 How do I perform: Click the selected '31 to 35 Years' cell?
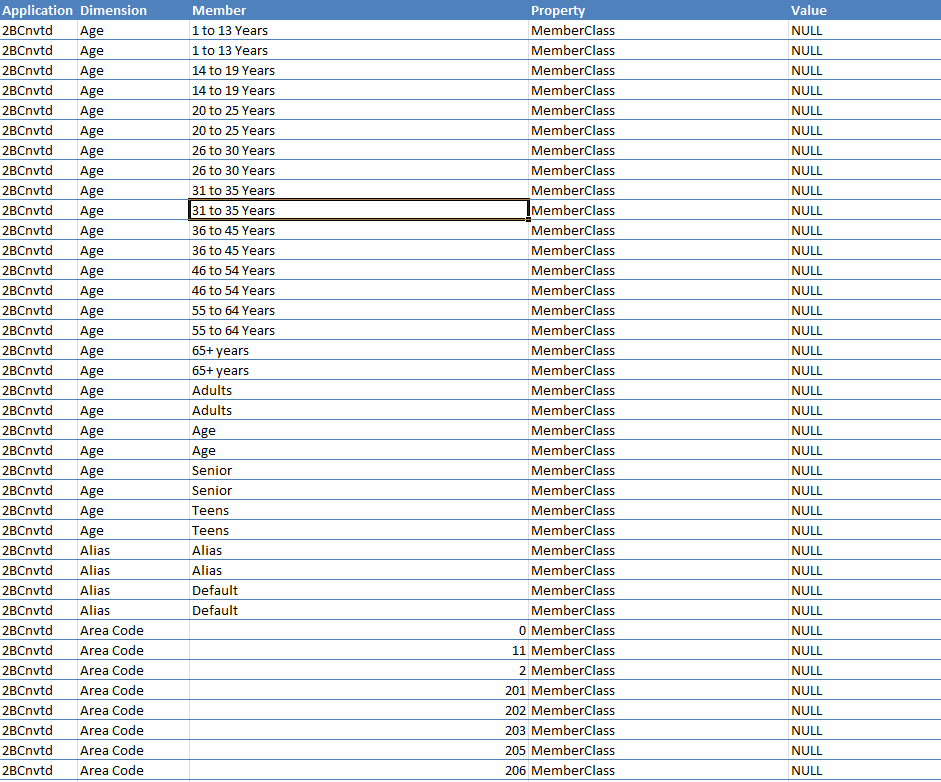(x=359, y=211)
